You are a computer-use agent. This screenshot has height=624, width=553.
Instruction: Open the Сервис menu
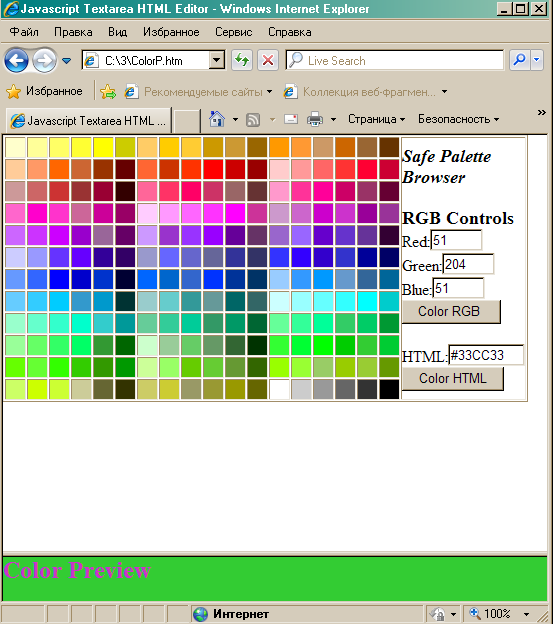coord(234,32)
